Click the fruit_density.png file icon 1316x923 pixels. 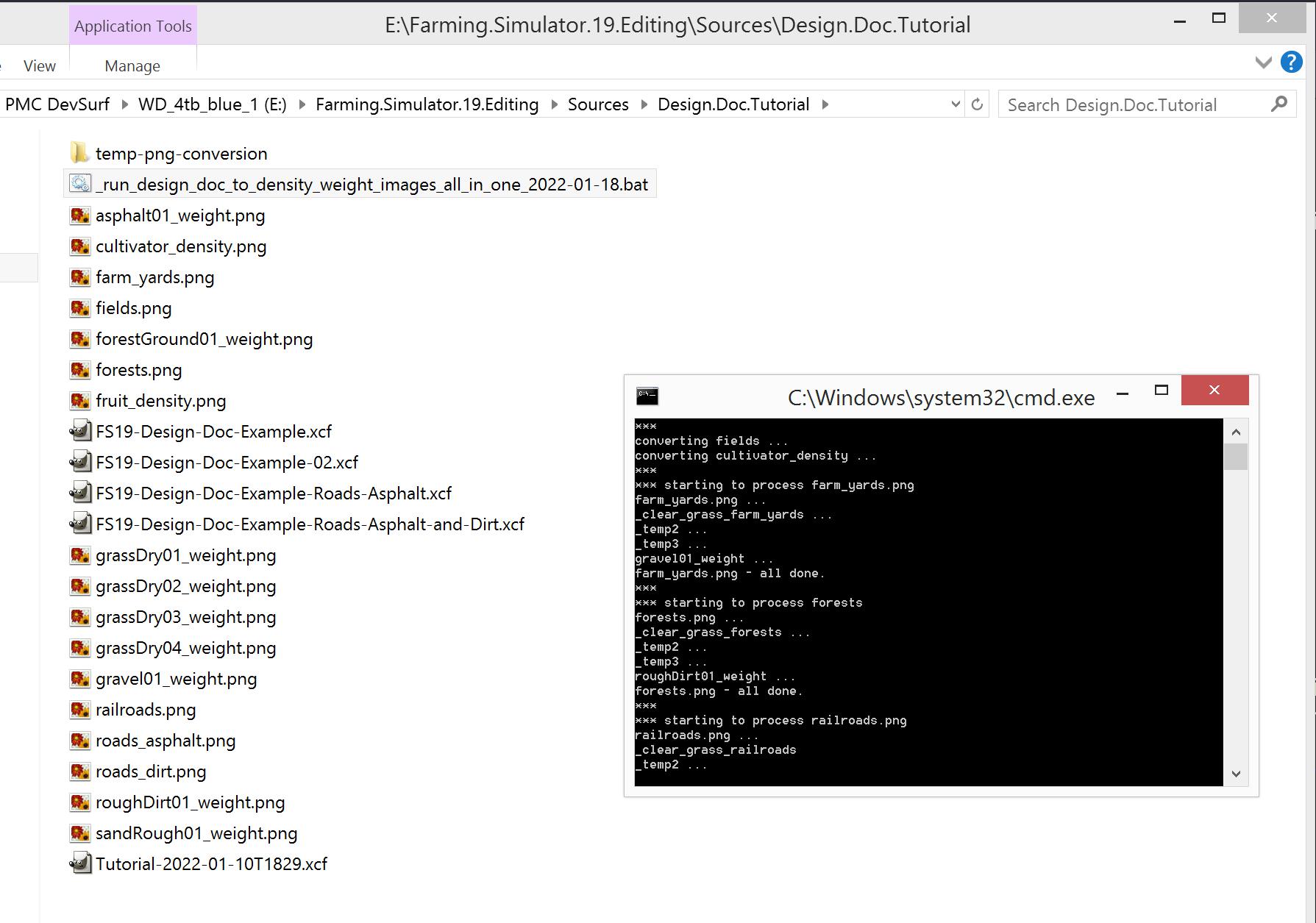tap(80, 401)
